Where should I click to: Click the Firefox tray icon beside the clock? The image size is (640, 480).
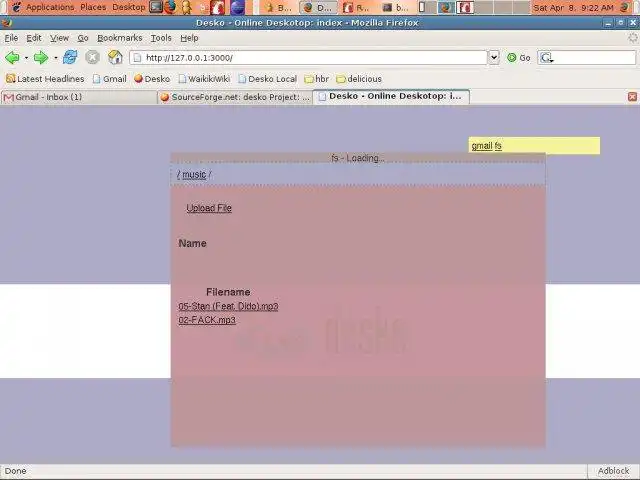point(625,7)
